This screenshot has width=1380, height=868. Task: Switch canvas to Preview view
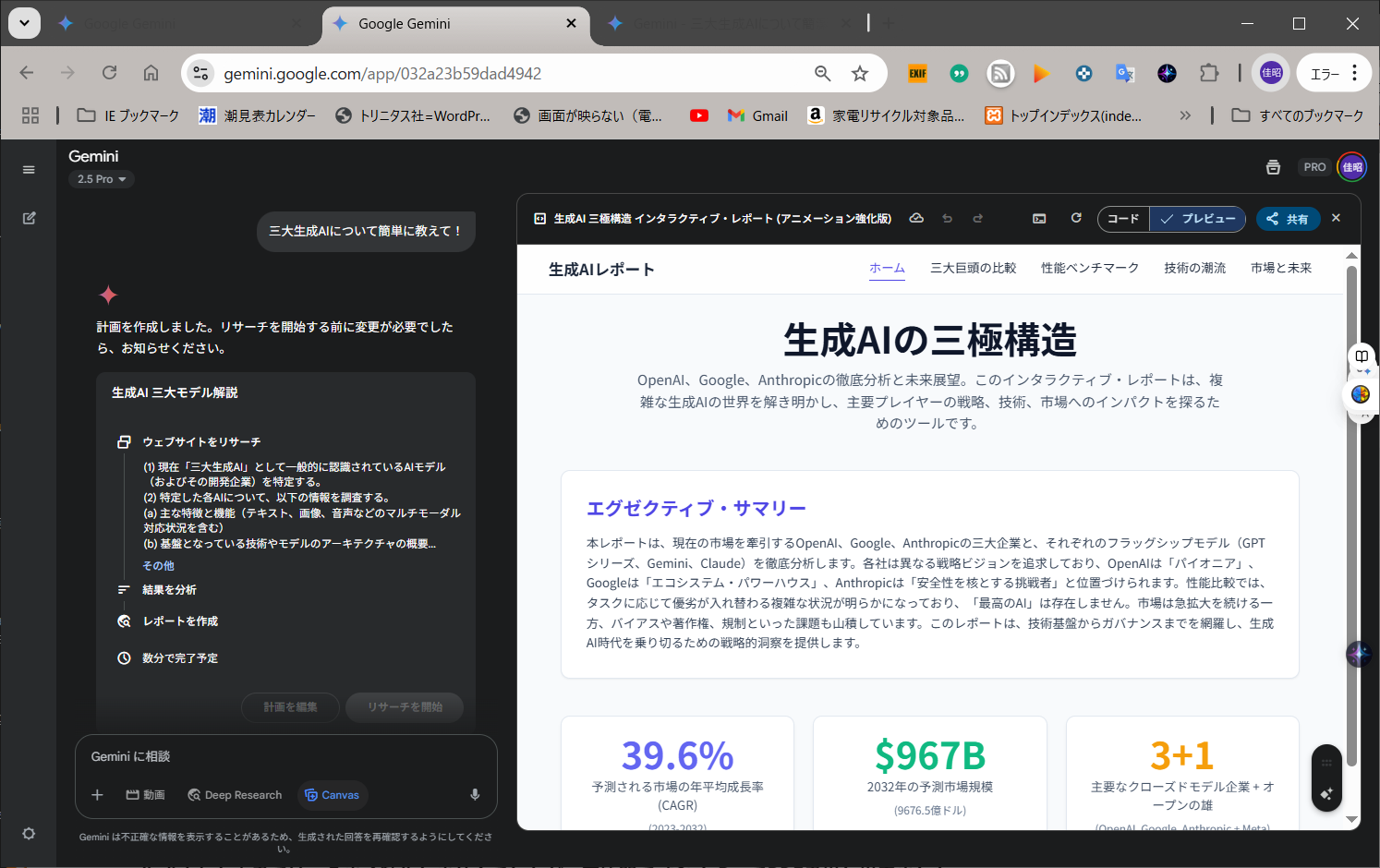1198,219
